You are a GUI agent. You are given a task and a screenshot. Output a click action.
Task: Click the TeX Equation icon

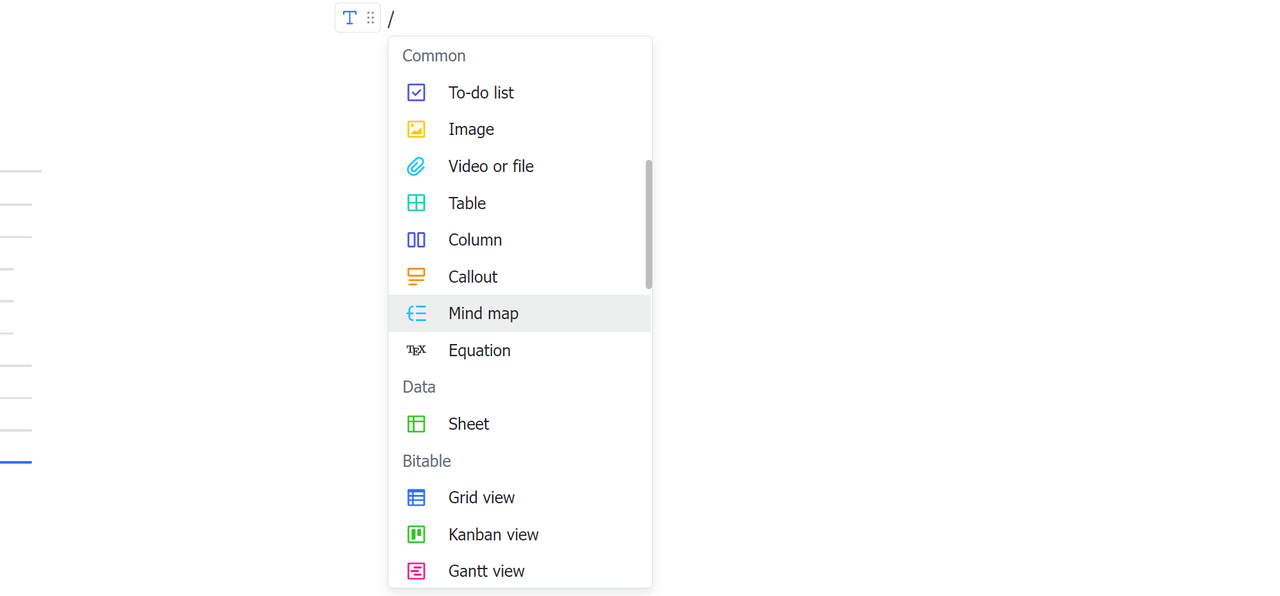point(416,350)
